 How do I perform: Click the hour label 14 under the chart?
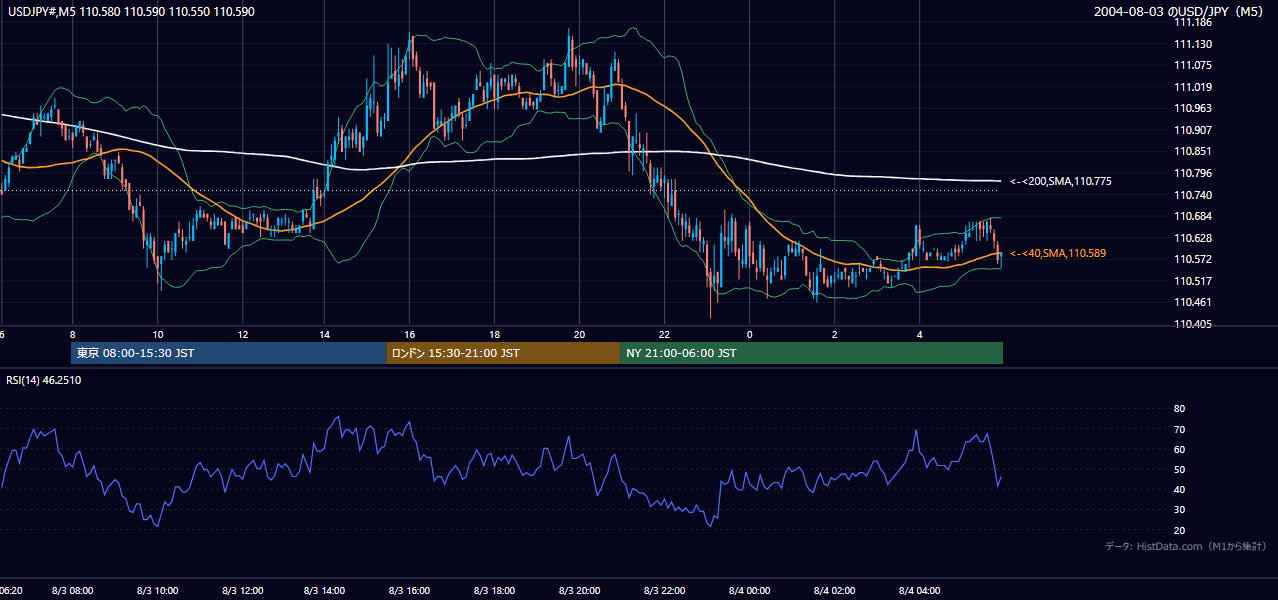326,334
